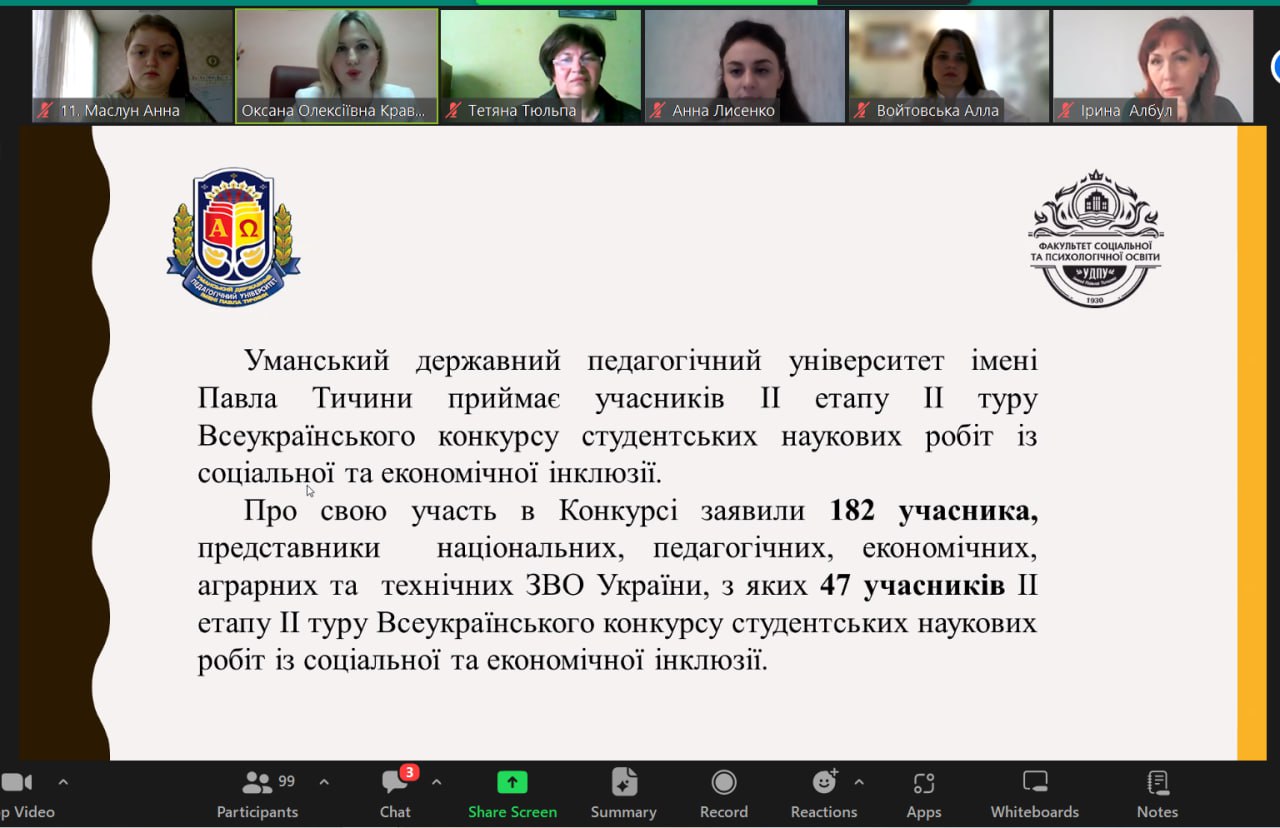Expand the Participants options arrow
This screenshot has height=828, width=1280.
click(x=323, y=782)
